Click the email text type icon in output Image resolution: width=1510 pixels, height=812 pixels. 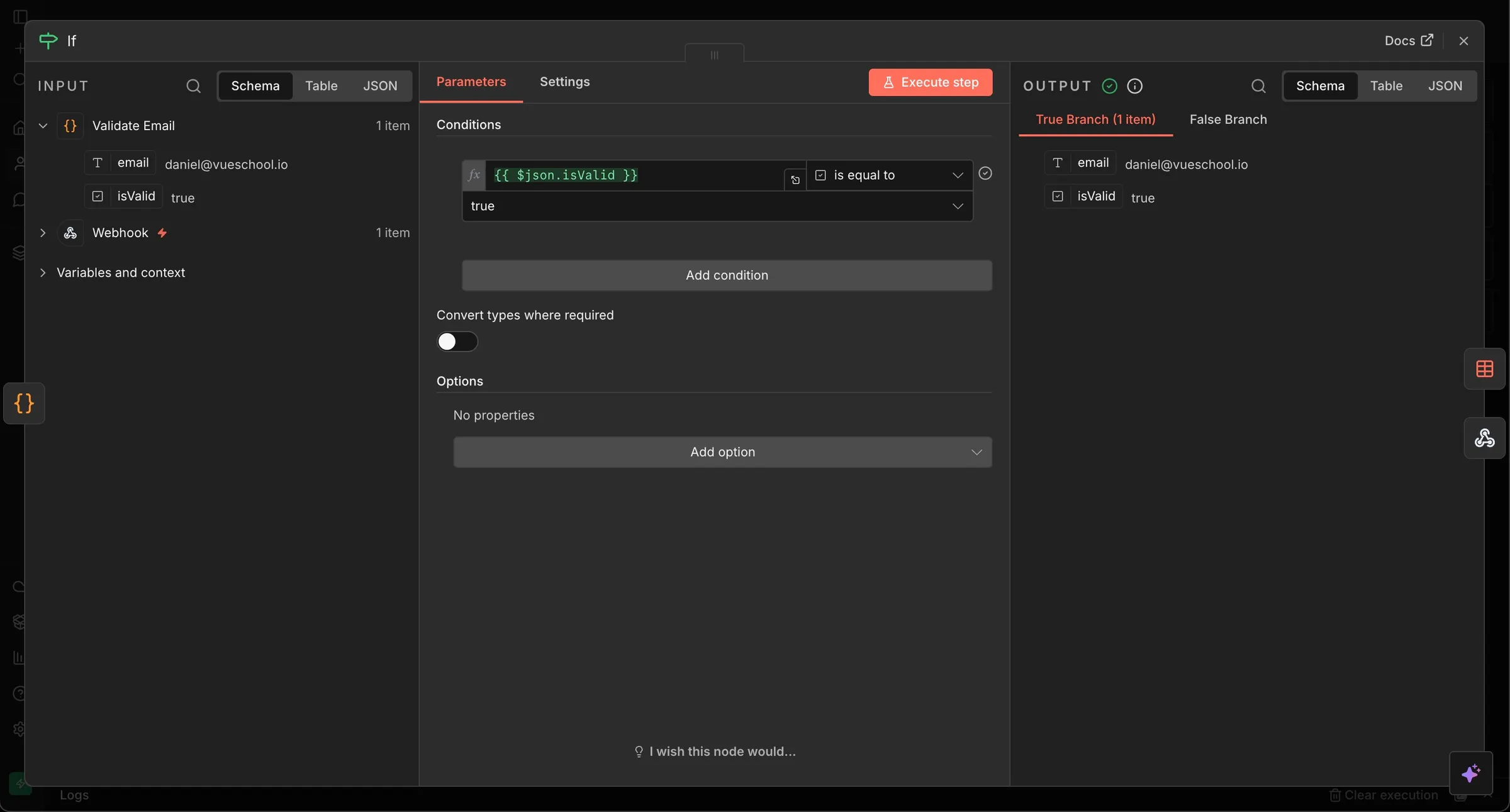[x=1058, y=162]
